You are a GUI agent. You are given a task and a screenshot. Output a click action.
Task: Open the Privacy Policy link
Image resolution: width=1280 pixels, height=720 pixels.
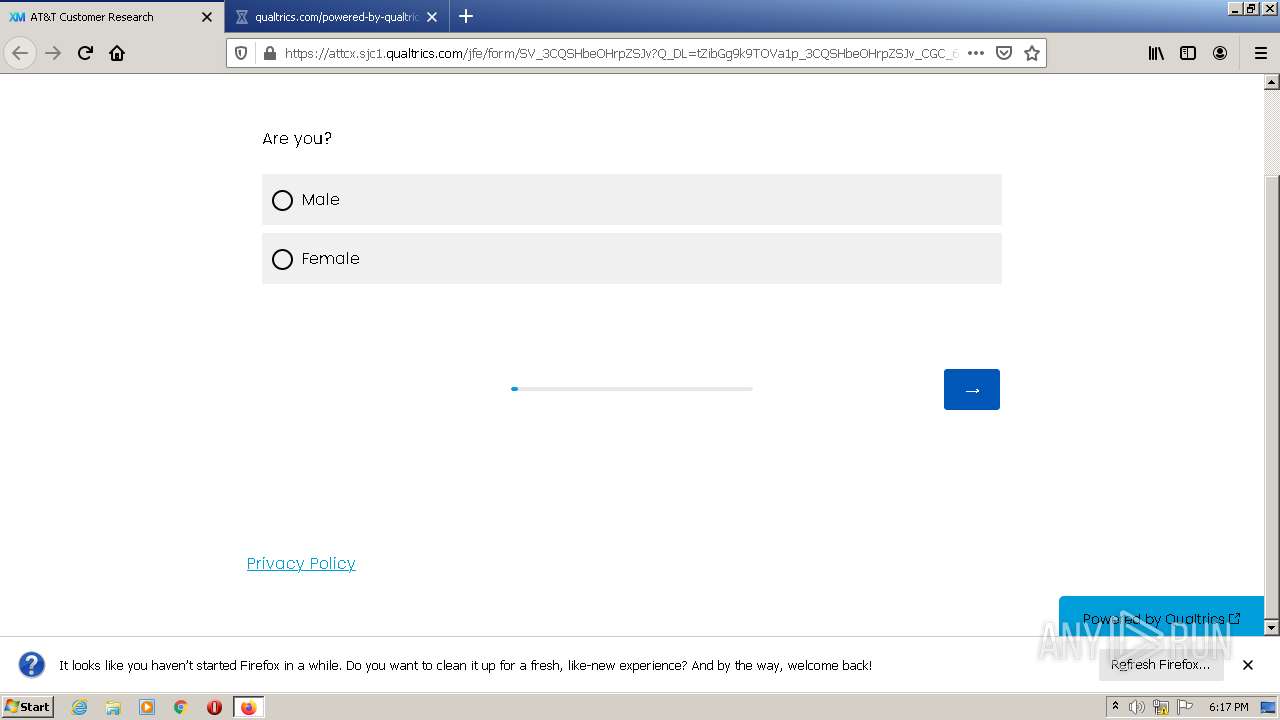click(x=301, y=563)
